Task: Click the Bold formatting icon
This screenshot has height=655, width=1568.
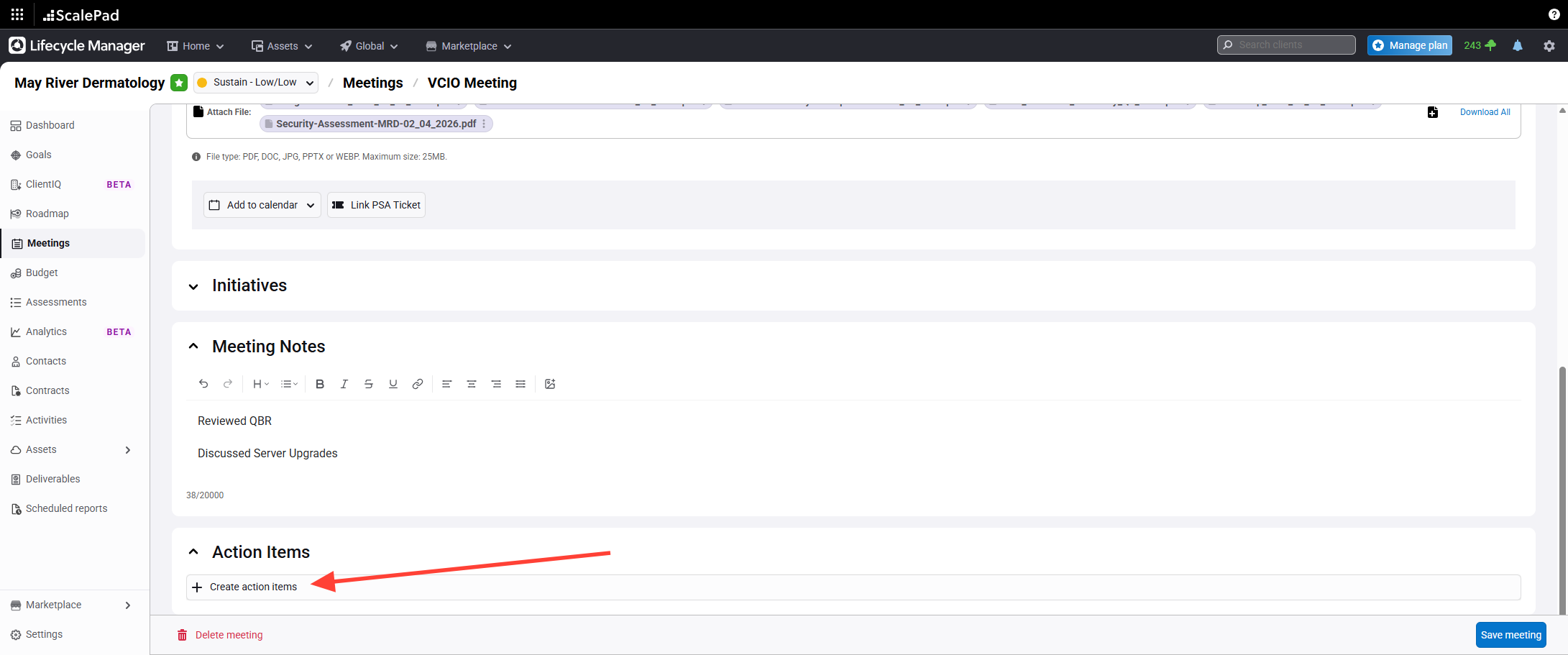Action: coord(320,384)
